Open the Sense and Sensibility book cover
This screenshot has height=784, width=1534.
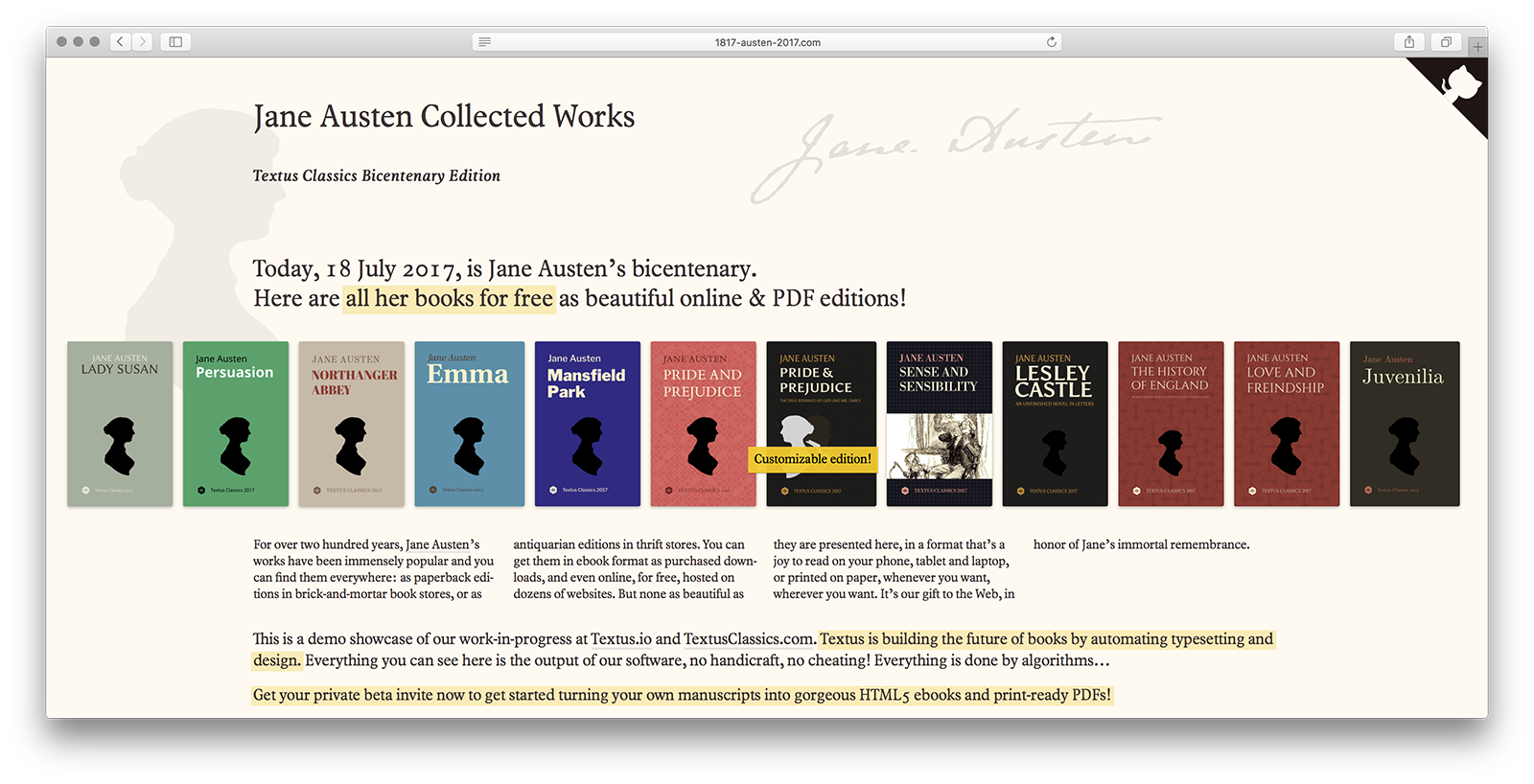coord(940,424)
